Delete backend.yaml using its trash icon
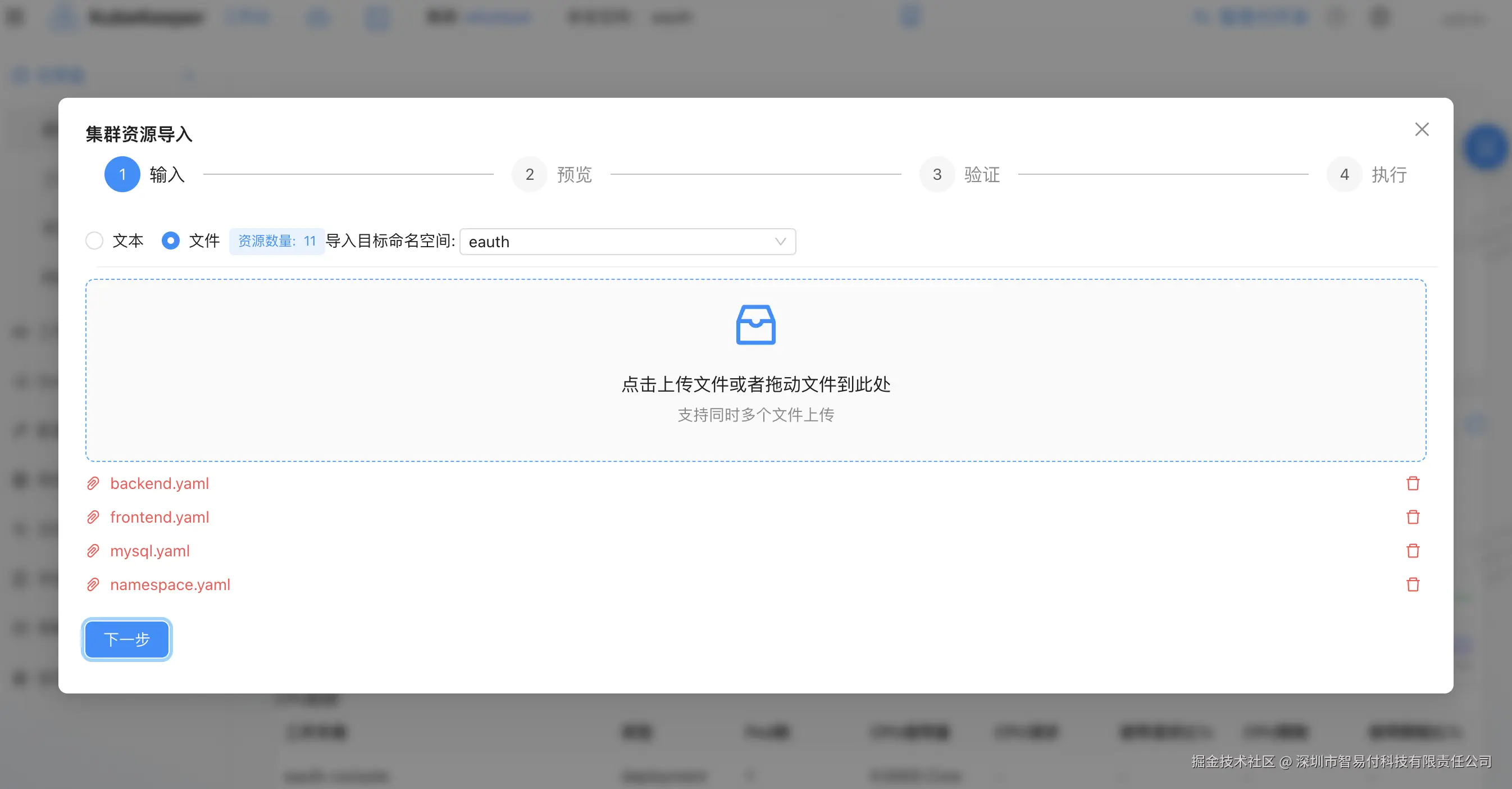This screenshot has width=1512, height=789. coord(1413,483)
